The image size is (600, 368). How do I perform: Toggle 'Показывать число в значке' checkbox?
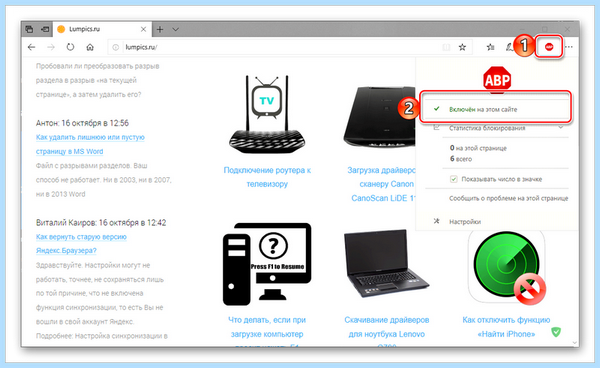click(x=453, y=179)
